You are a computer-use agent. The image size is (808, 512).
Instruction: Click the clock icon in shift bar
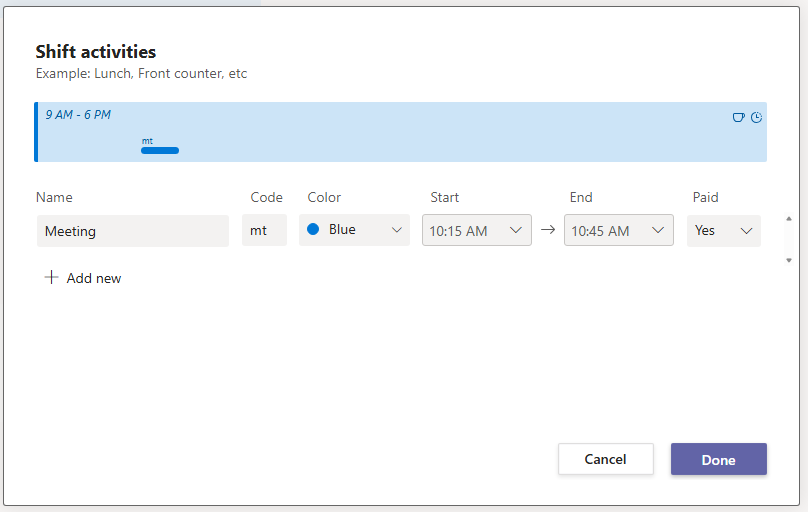[x=756, y=117]
